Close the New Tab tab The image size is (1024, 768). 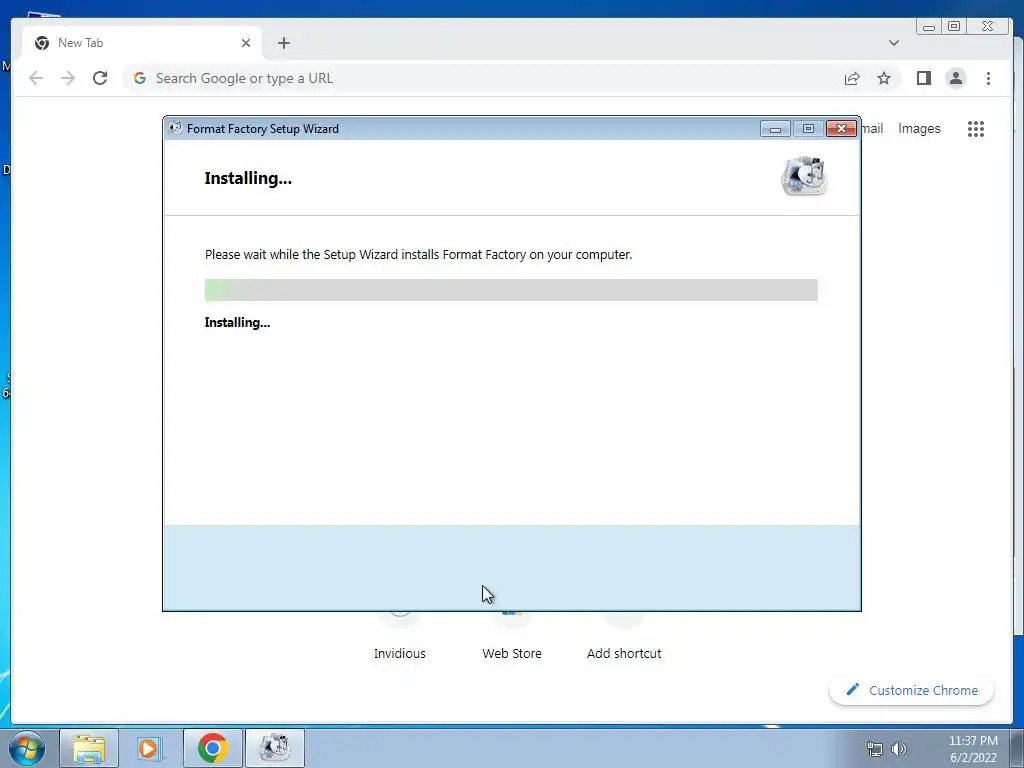click(246, 43)
